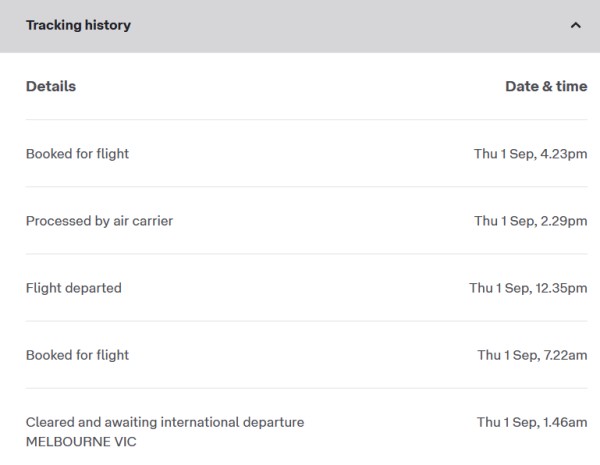Click the Thu 1 Sep, 12.35pm timestamp

pos(528,288)
